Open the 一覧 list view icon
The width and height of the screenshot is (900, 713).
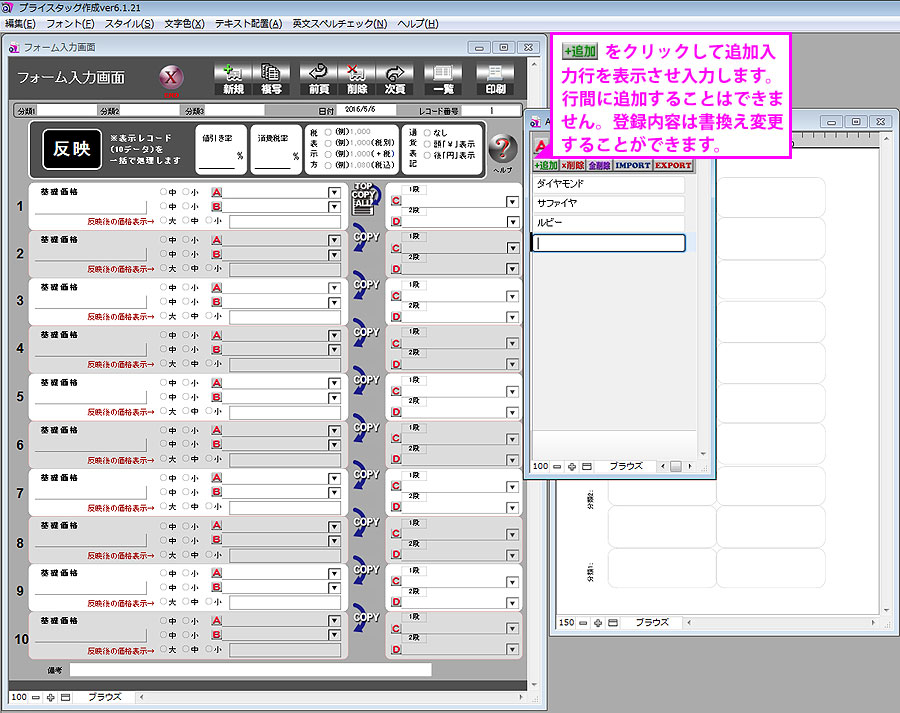tap(442, 78)
